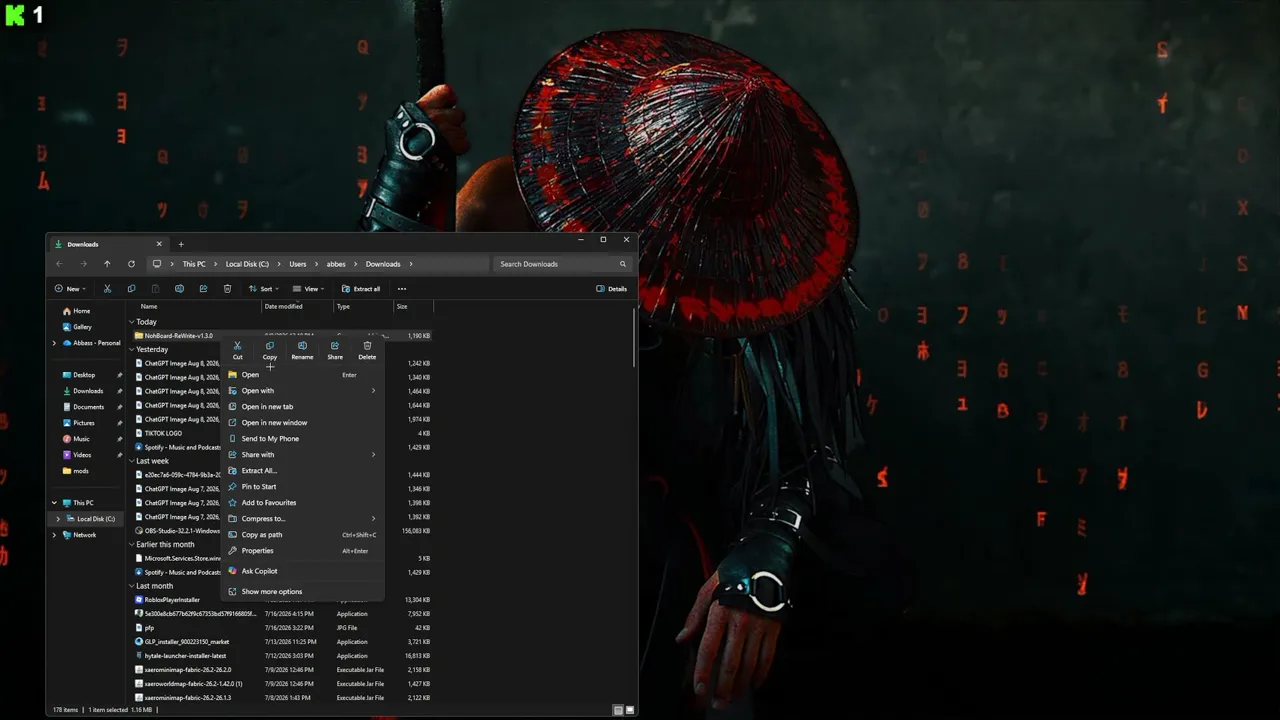
Task: Select Send to My Phone
Action: click(x=303, y=439)
